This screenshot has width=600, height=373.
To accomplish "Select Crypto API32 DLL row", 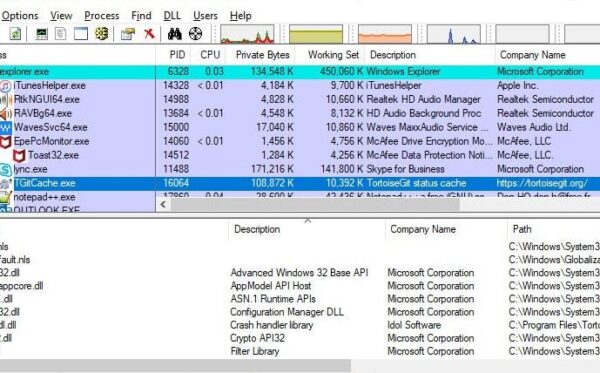I will point(300,338).
